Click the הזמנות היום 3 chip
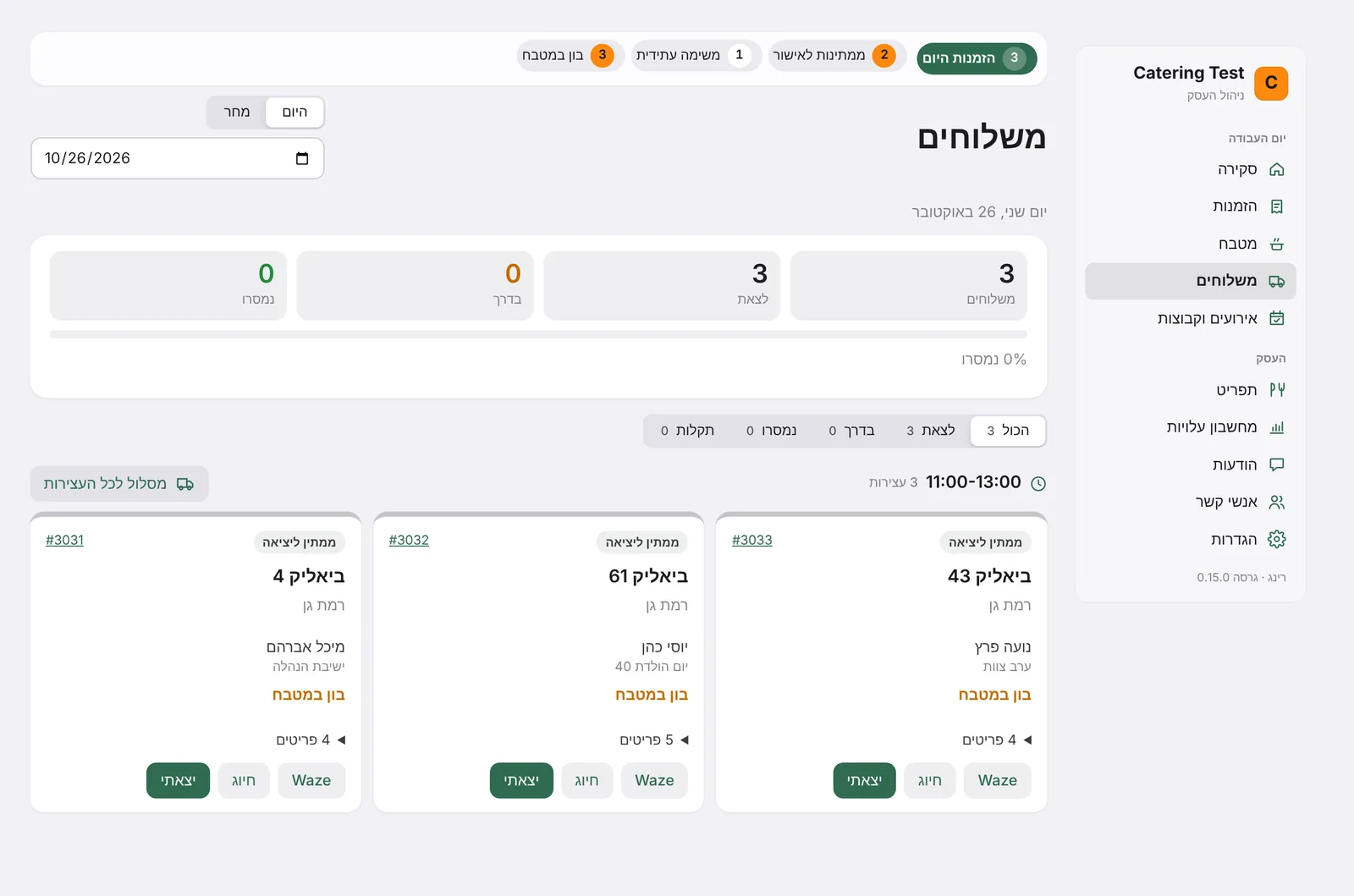Image resolution: width=1354 pixels, height=896 pixels. pyautogui.click(x=977, y=58)
